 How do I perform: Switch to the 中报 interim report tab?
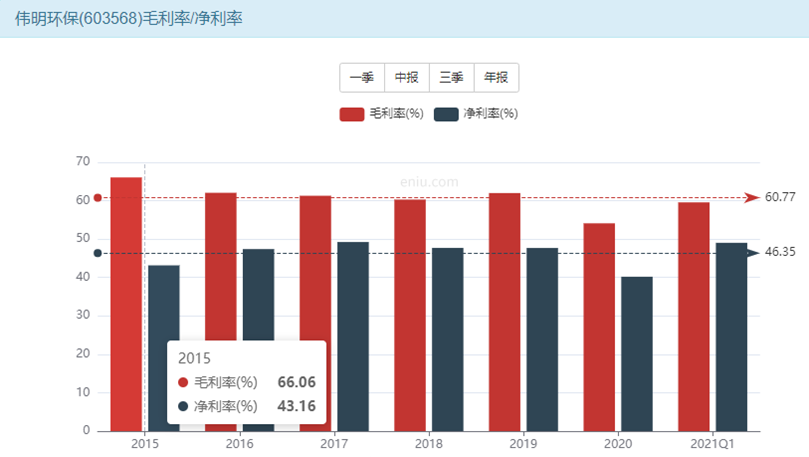click(407, 78)
